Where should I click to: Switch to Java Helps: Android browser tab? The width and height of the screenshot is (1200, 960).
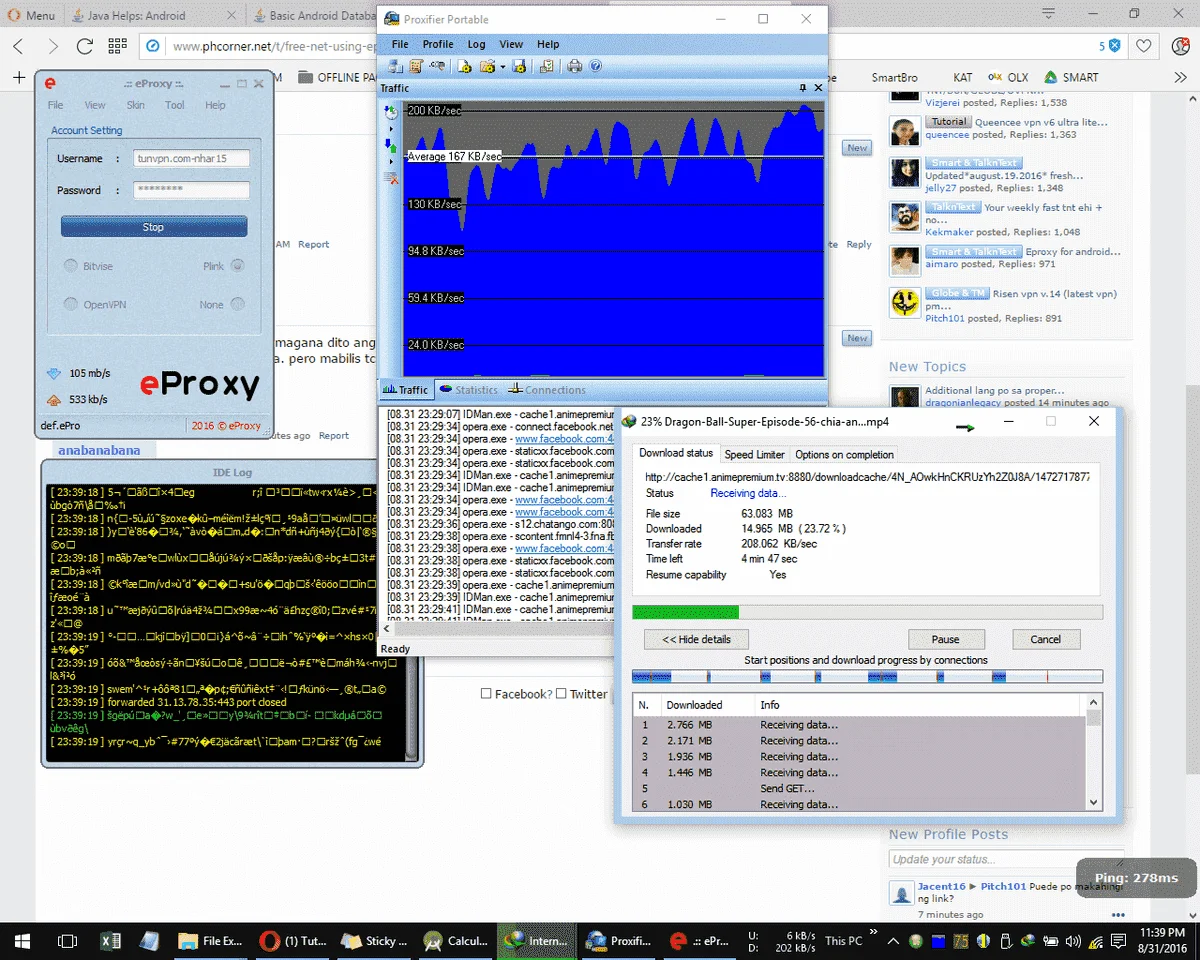click(x=156, y=15)
